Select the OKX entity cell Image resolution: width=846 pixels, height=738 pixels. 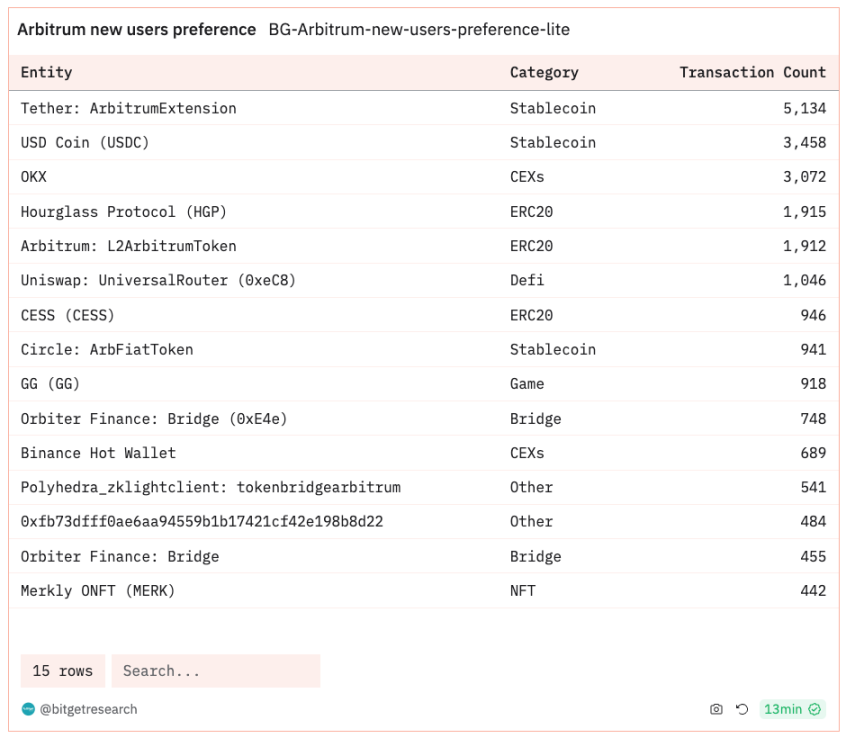33,176
